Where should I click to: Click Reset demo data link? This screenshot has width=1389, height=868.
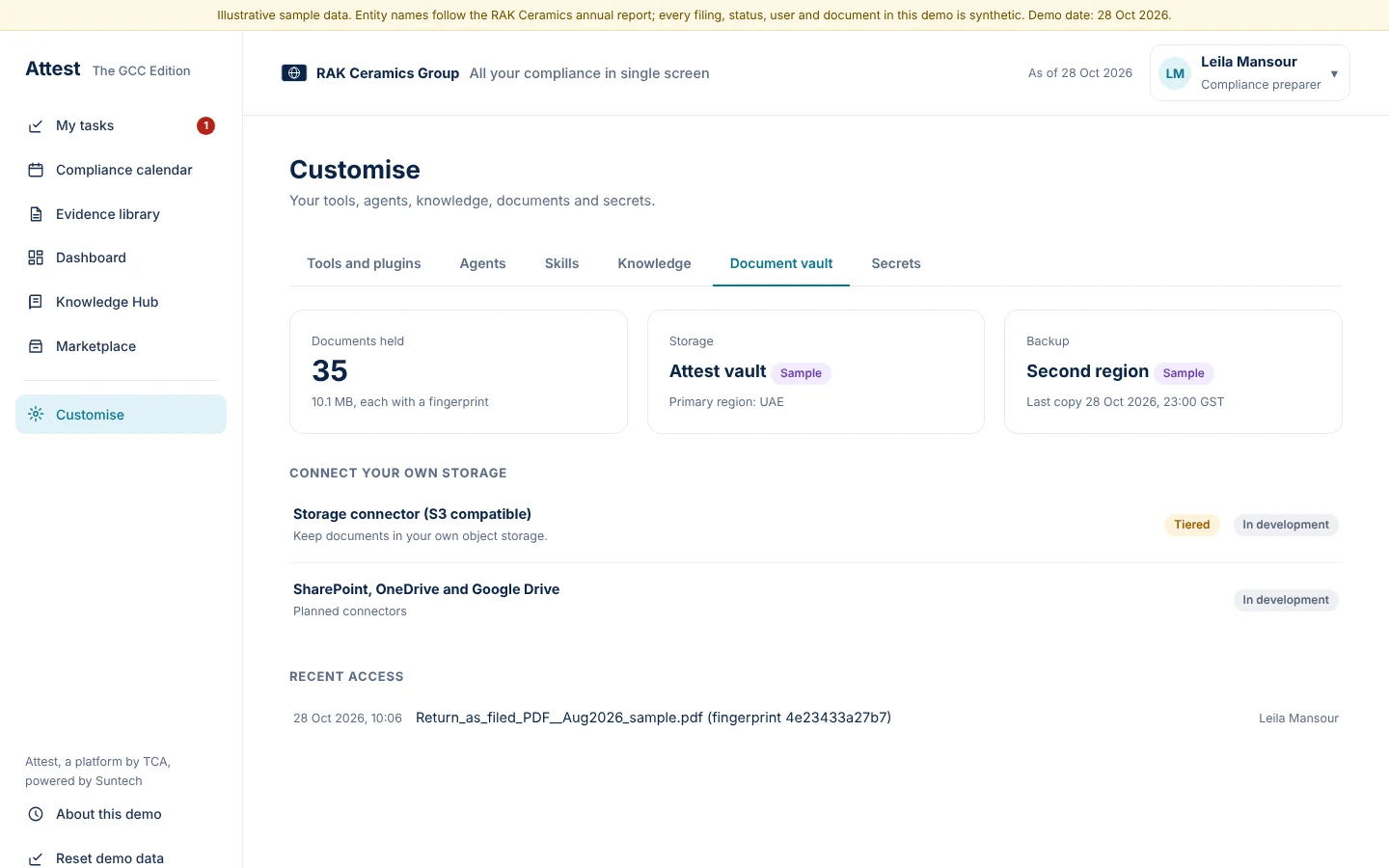[x=110, y=858]
